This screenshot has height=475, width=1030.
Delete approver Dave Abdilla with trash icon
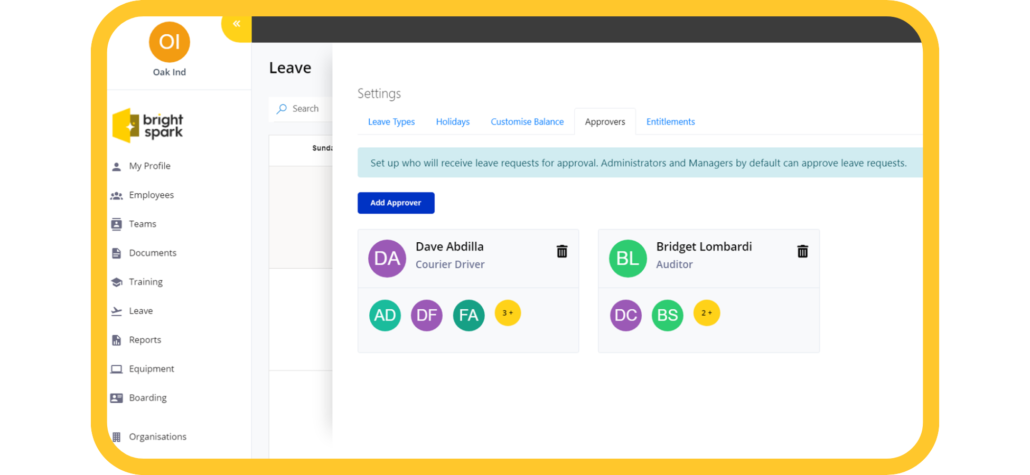tap(562, 251)
